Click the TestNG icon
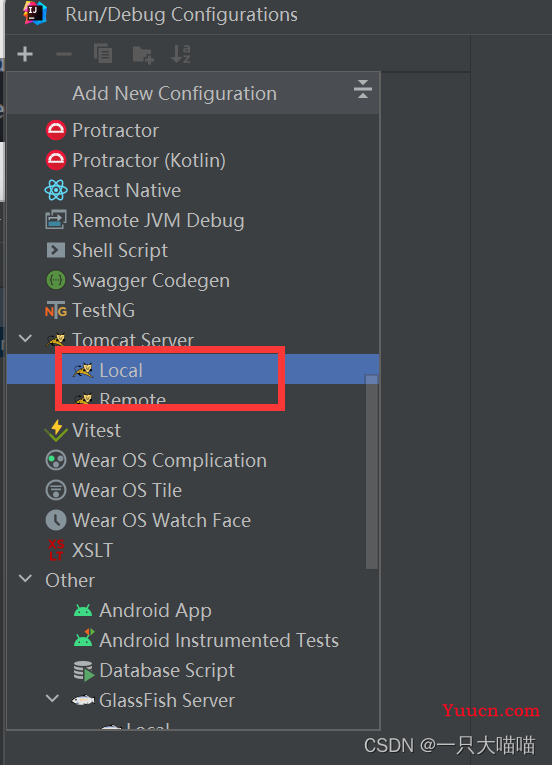552x765 pixels. point(56,310)
